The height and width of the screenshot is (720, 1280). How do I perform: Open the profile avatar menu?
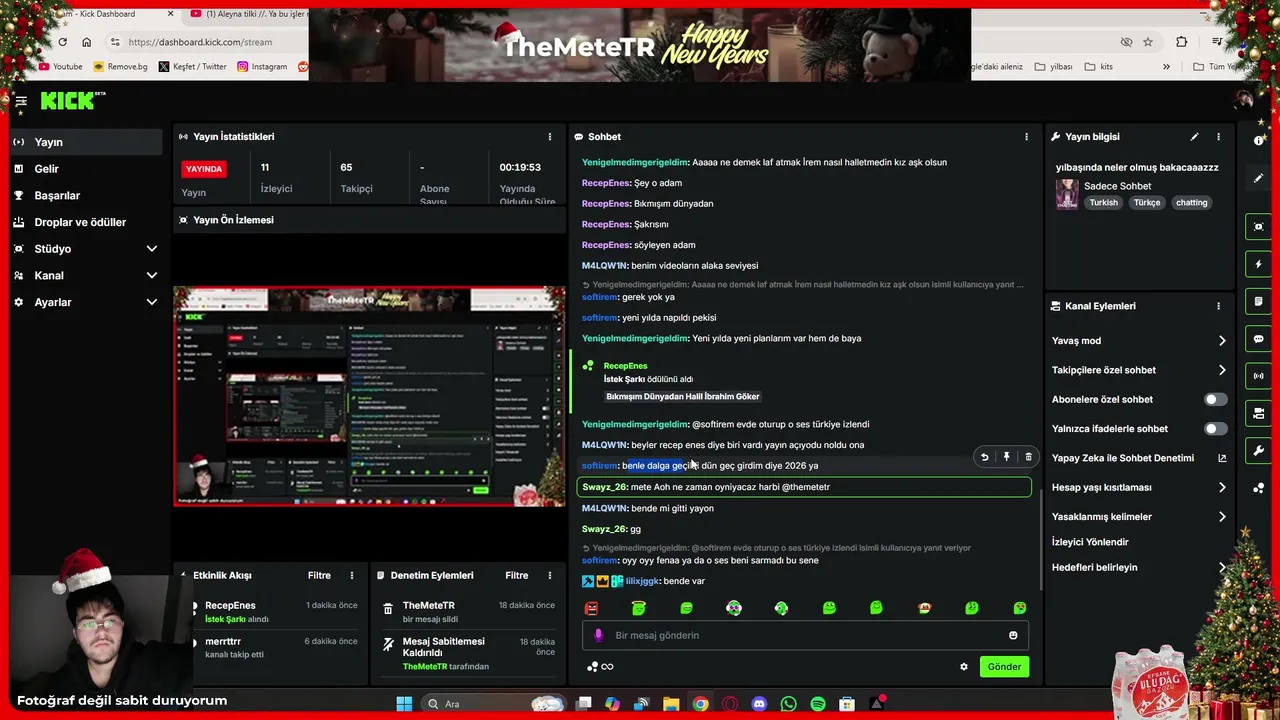point(1244,99)
